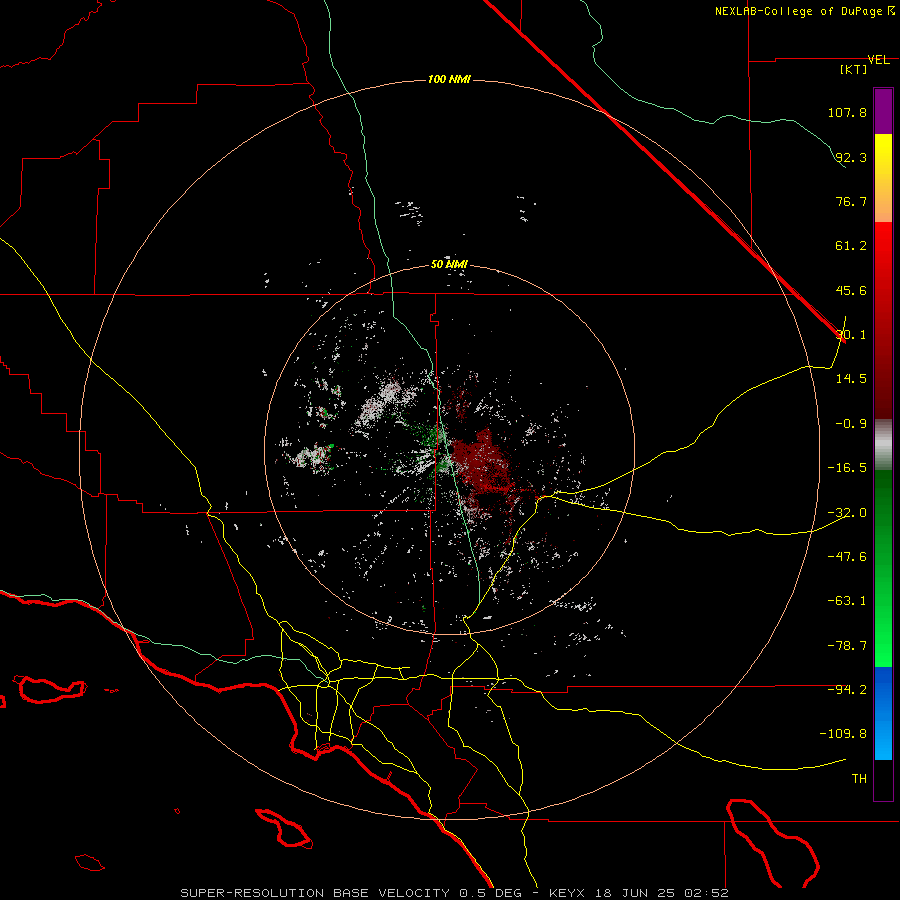Click the 107.8 velocity scale value
This screenshot has height=900, width=900.
(x=847, y=112)
